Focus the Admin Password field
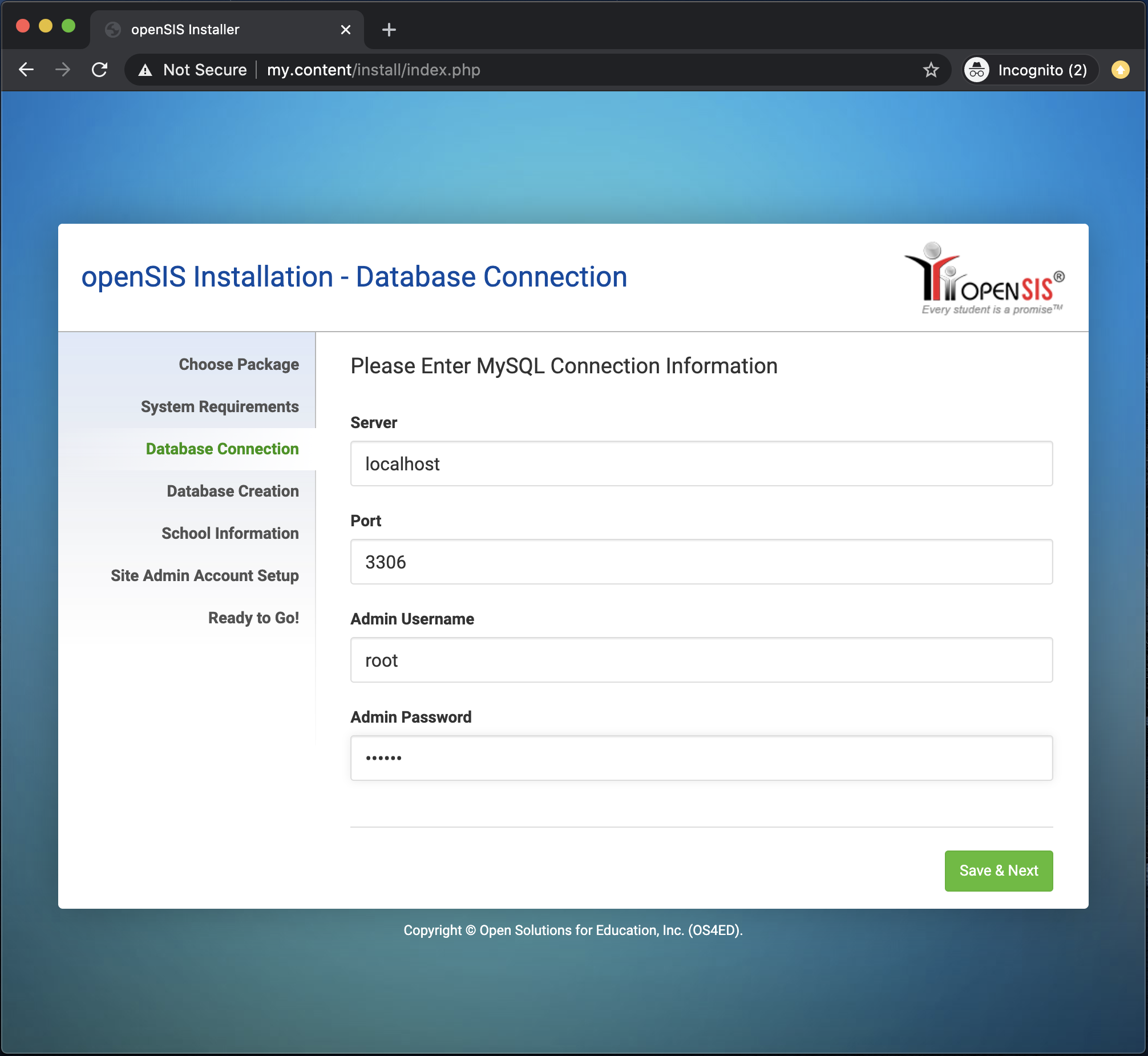The height and width of the screenshot is (1056, 1148). tap(701, 759)
